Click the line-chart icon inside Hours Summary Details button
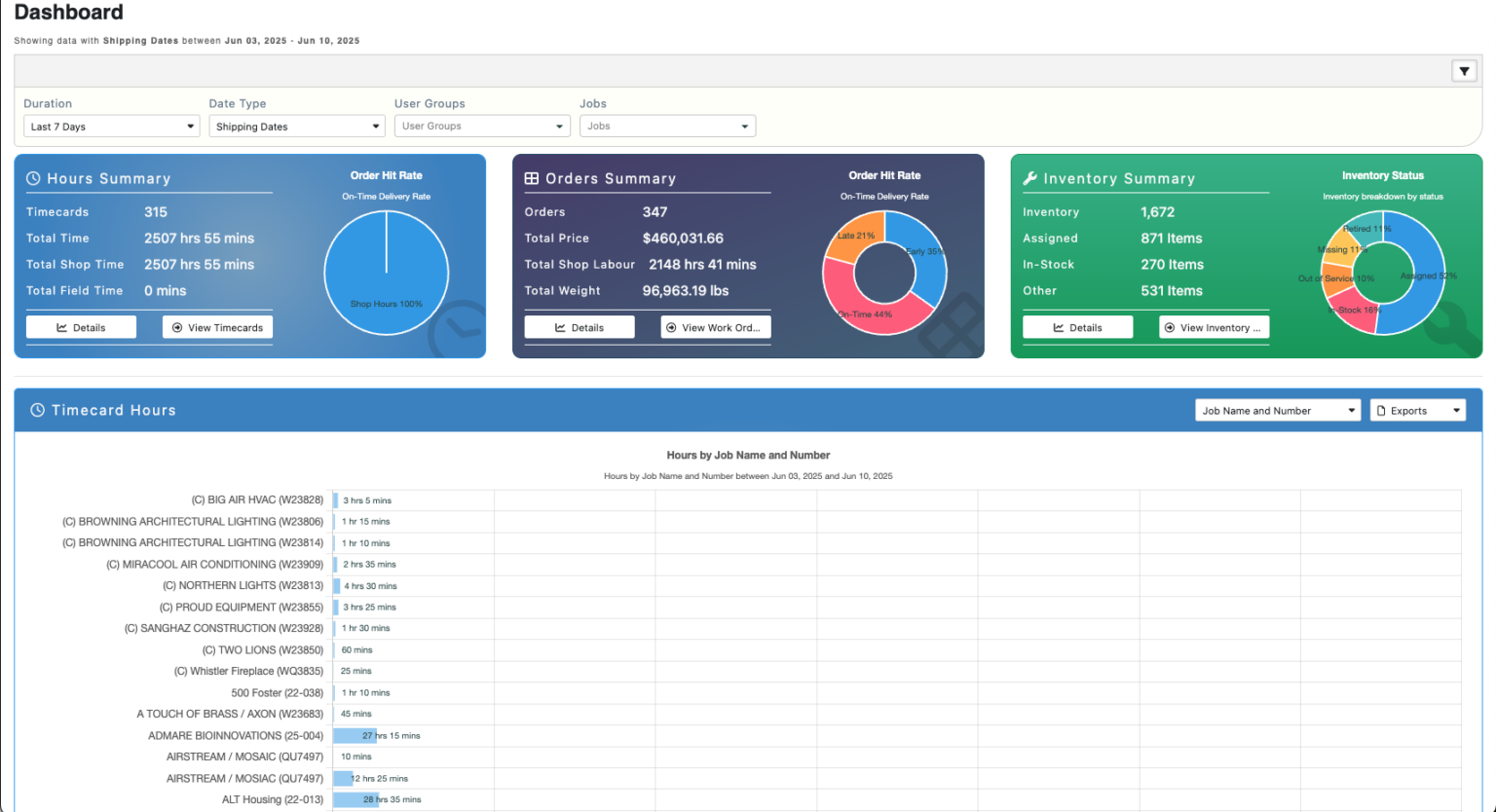 (x=61, y=327)
